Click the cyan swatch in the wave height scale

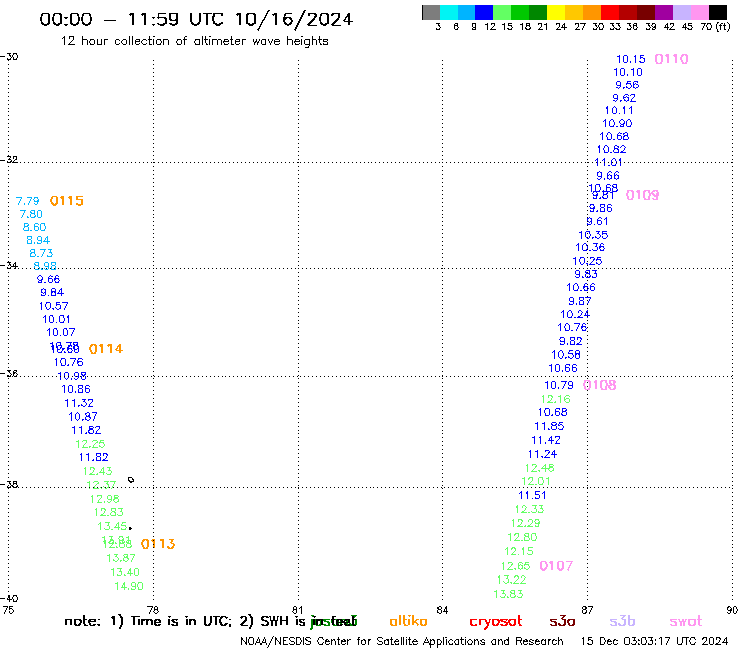(x=448, y=12)
